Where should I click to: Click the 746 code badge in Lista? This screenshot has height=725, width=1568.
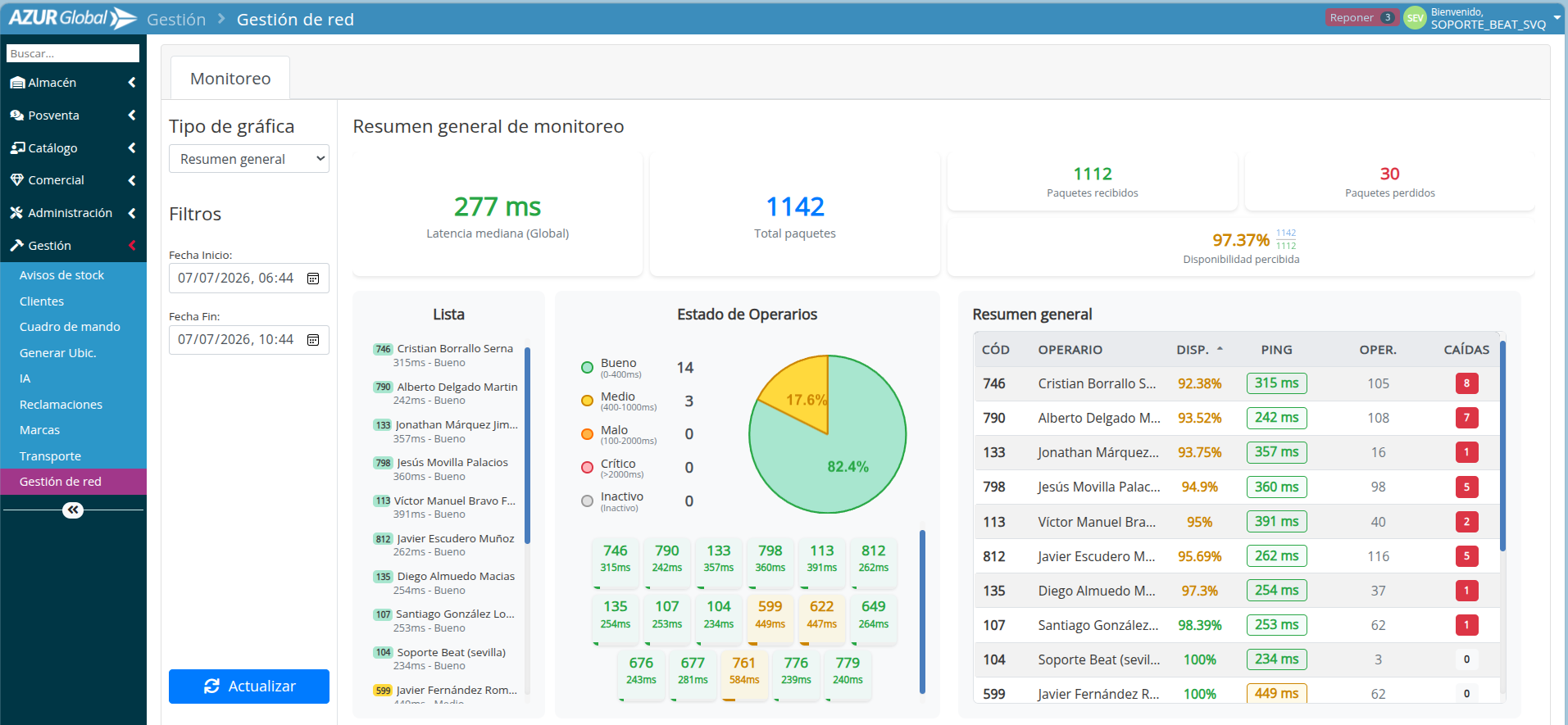(383, 349)
